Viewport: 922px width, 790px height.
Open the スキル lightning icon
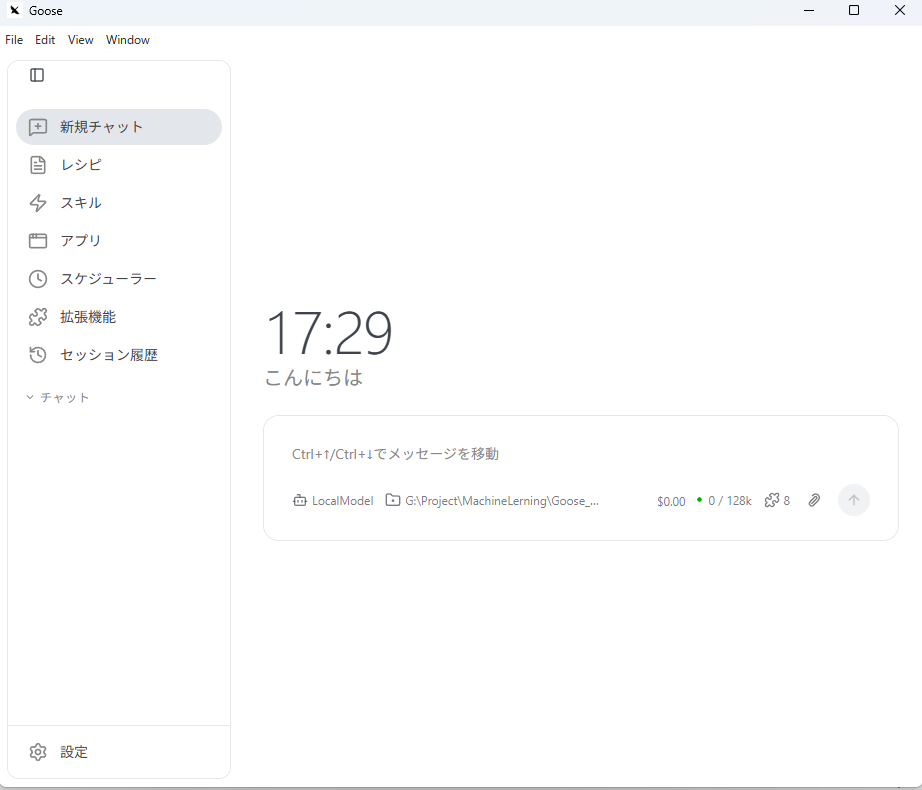pos(38,203)
